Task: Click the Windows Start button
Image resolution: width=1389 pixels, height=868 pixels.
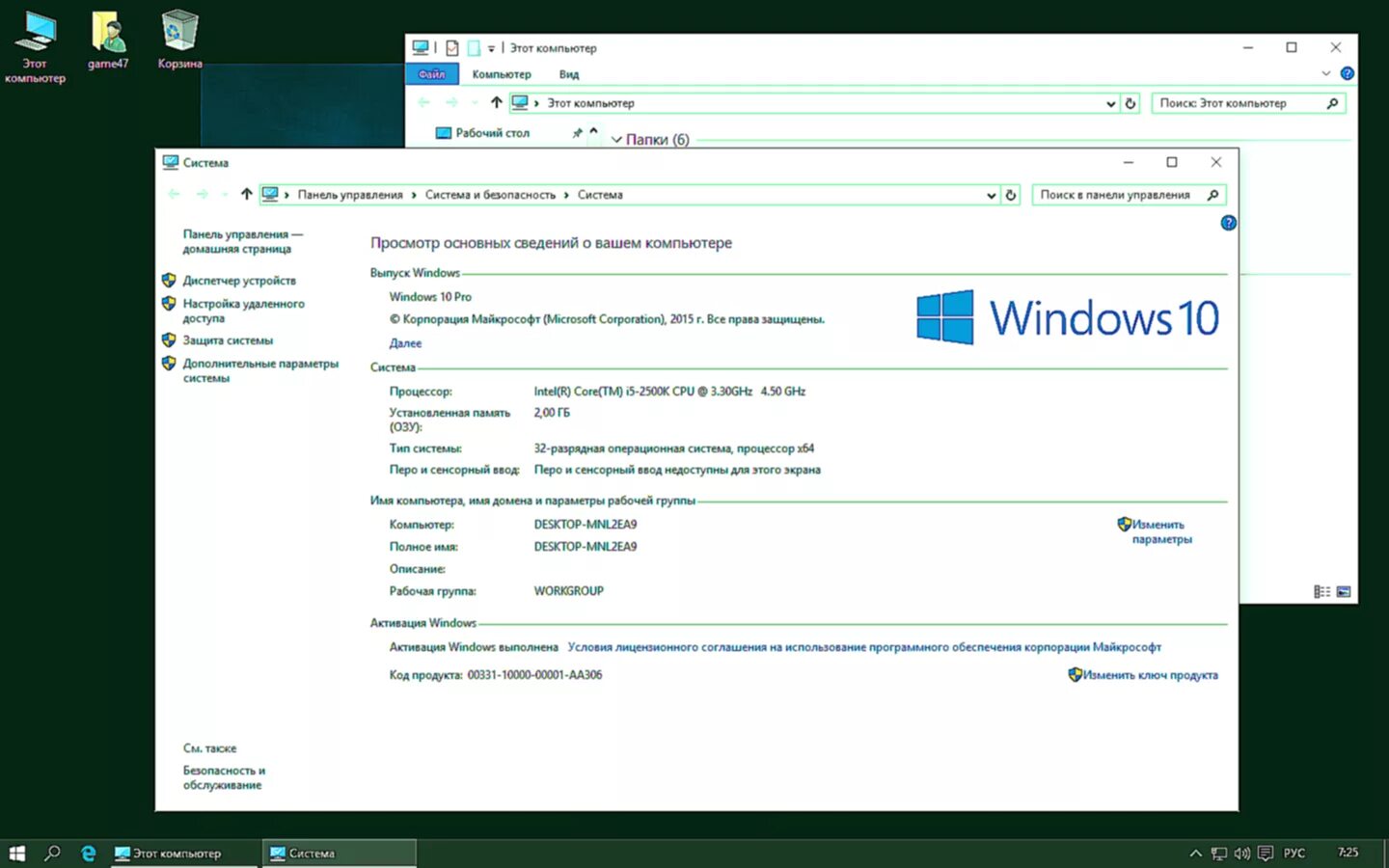Action: click(16, 854)
